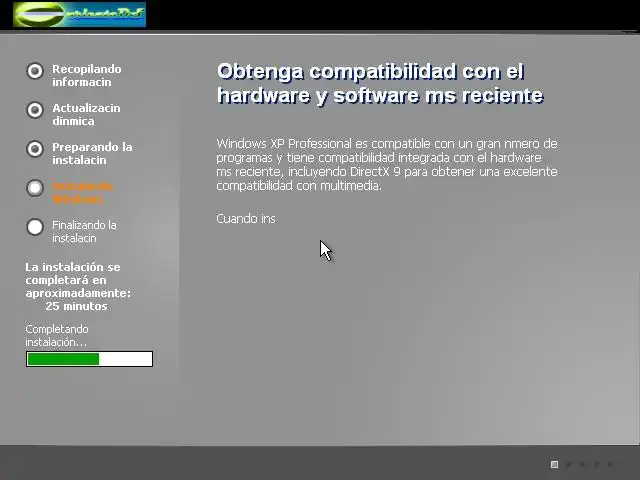This screenshot has width=640, height=480.
Task: Click the bullet beside Preparando la instalacin
Action: (35, 149)
